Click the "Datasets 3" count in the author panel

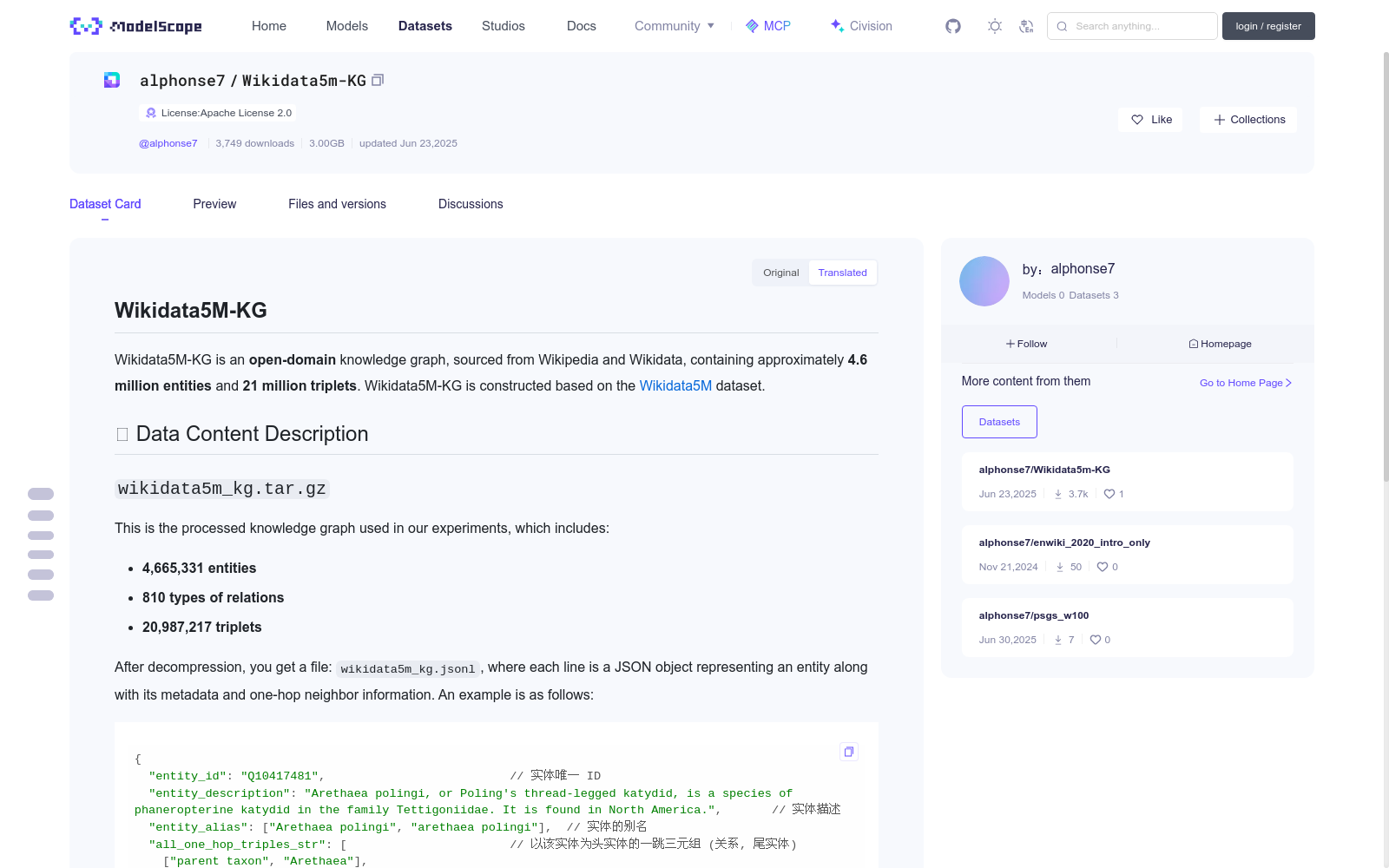pos(1094,295)
